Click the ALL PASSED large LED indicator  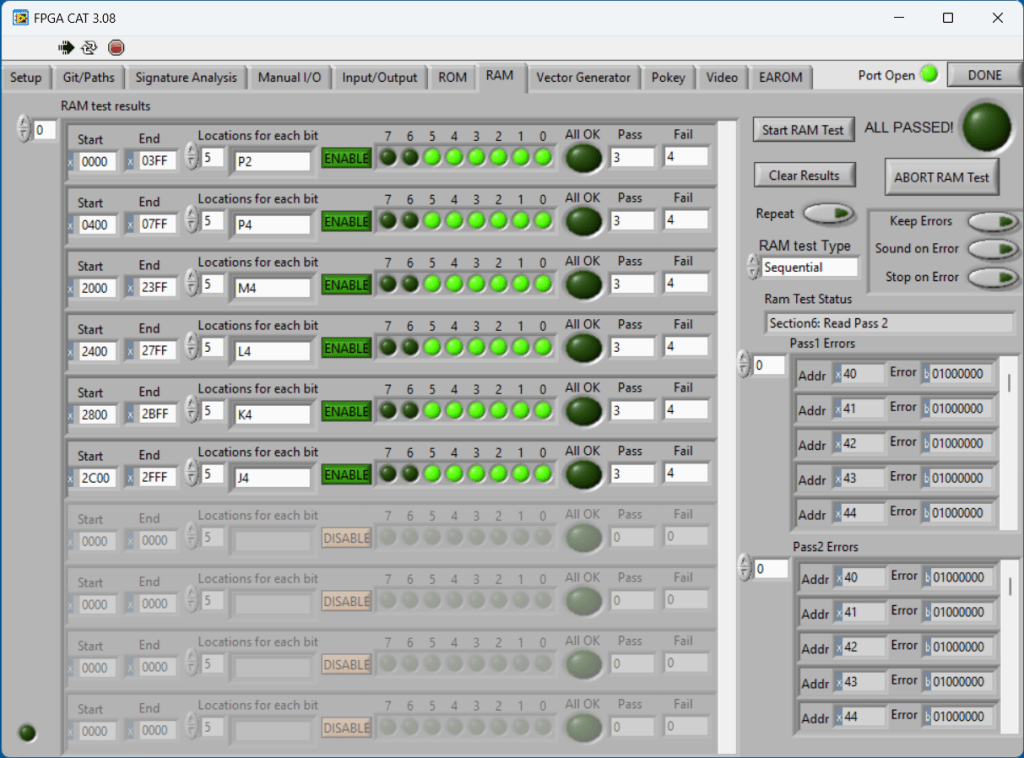(x=986, y=126)
